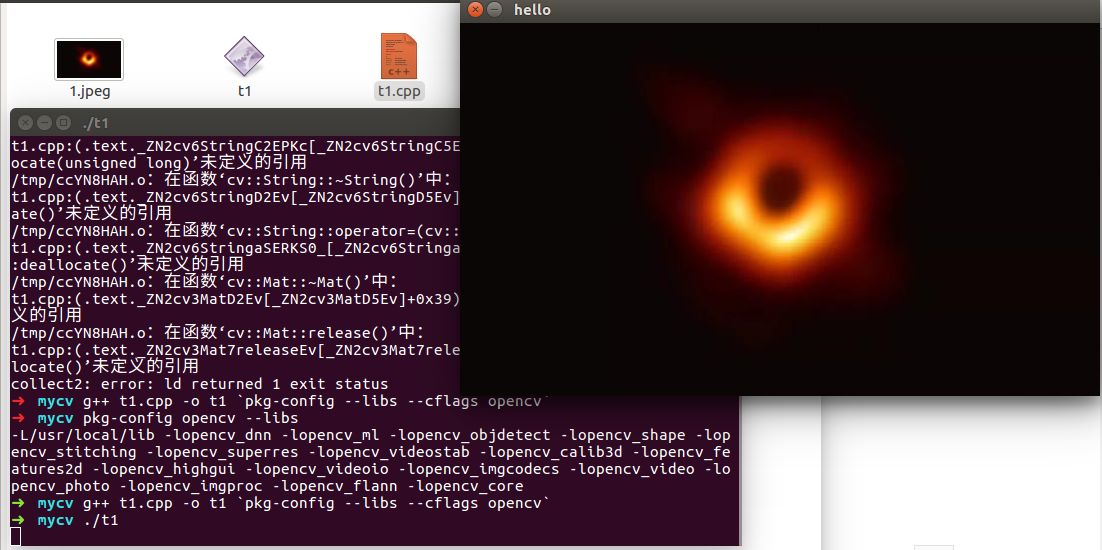Screen dimensions: 1102x550
Task: Click the 1.jpeg file name label
Action: click(90, 91)
